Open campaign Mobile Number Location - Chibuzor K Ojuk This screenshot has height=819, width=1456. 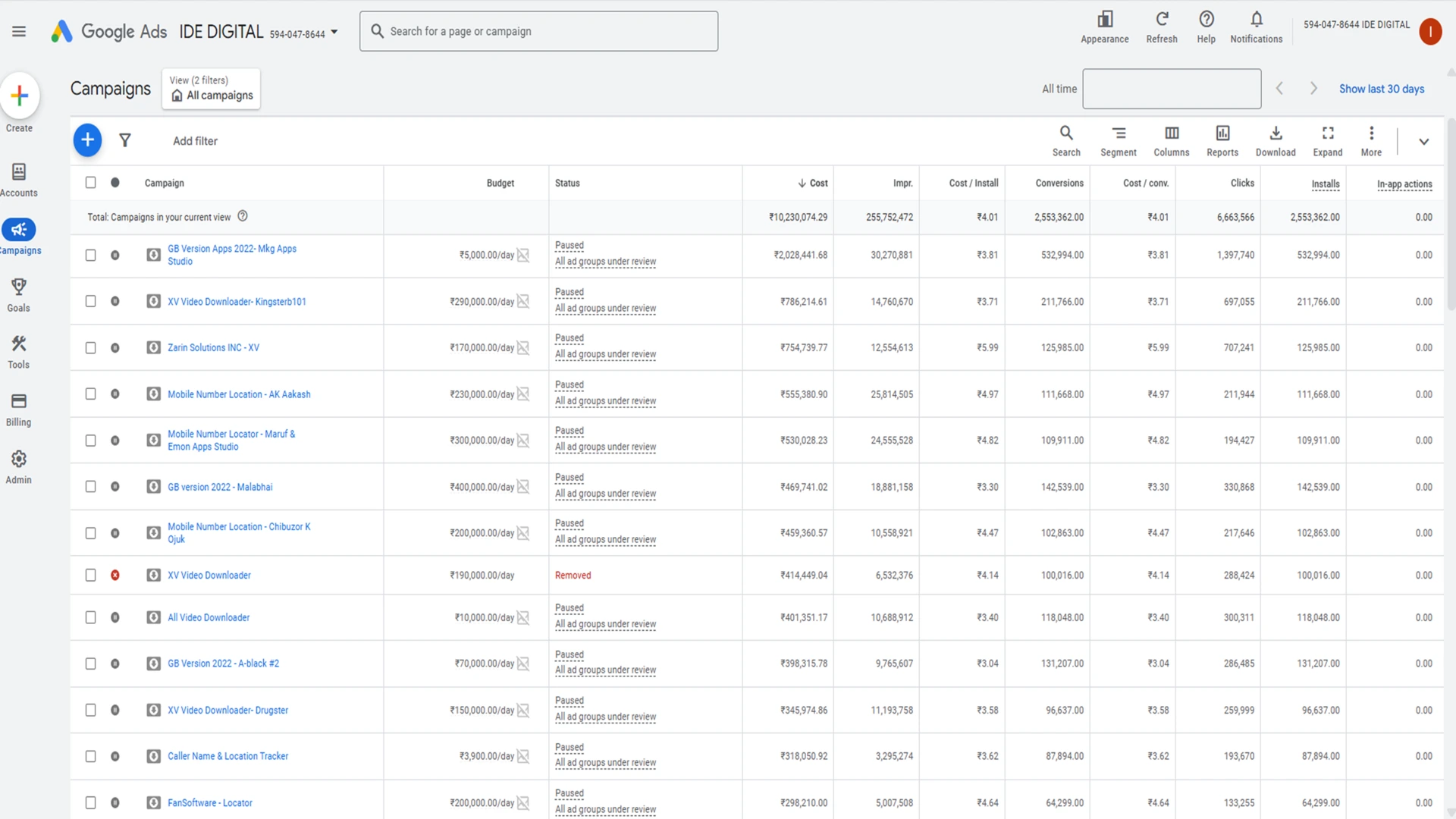(x=239, y=532)
